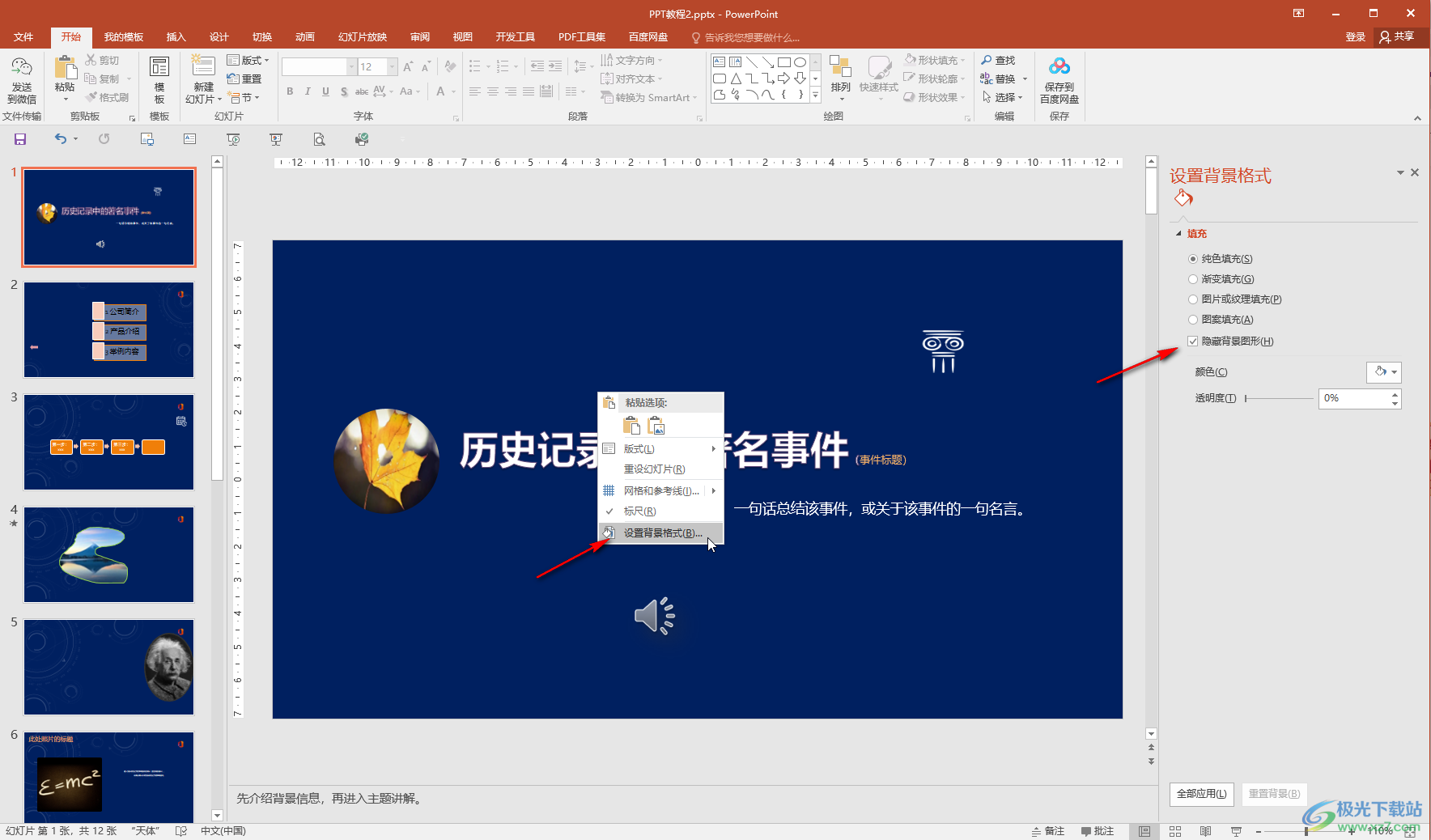This screenshot has width=1431, height=840.
Task: Click the undo arrow icon
Action: pyautogui.click(x=61, y=139)
